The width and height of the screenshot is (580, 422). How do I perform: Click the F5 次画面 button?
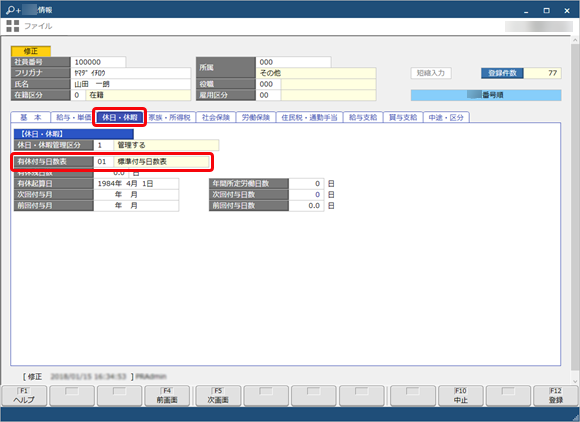click(218, 395)
